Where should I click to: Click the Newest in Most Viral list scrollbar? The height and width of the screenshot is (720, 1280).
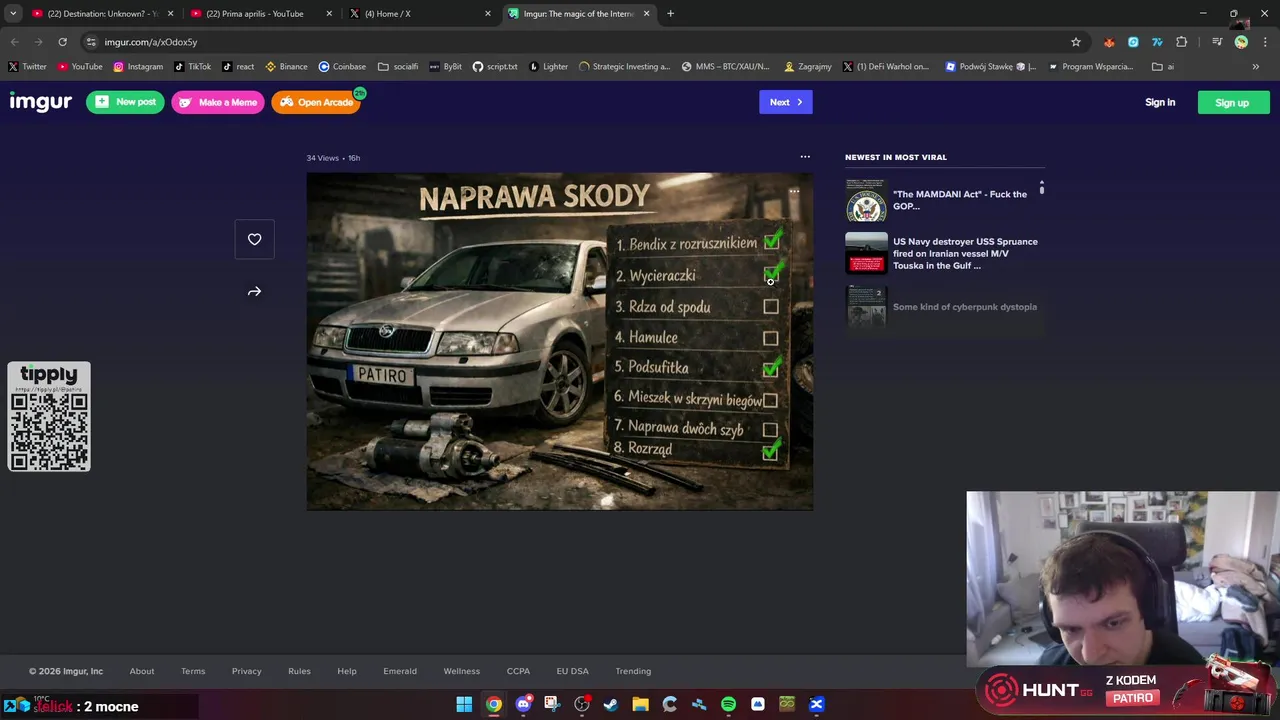[x=1041, y=188]
